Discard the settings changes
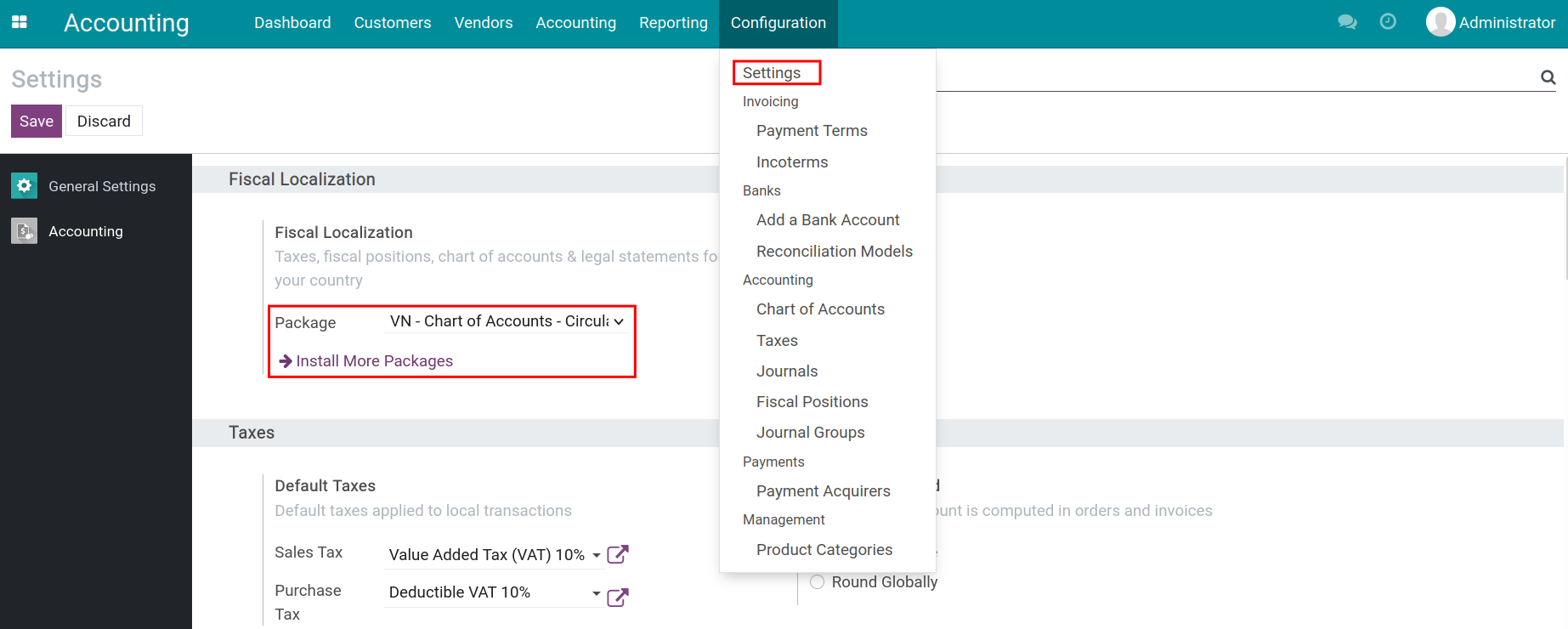Viewport: 1568px width, 629px height. [x=104, y=121]
